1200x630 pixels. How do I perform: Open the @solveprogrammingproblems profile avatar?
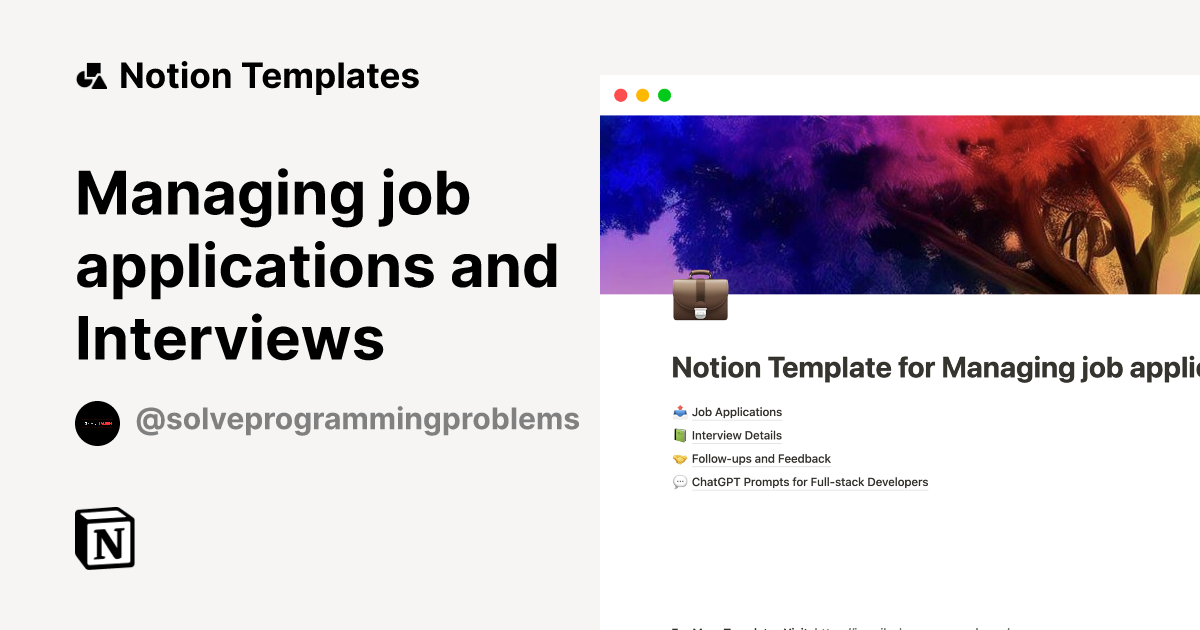coord(97,423)
